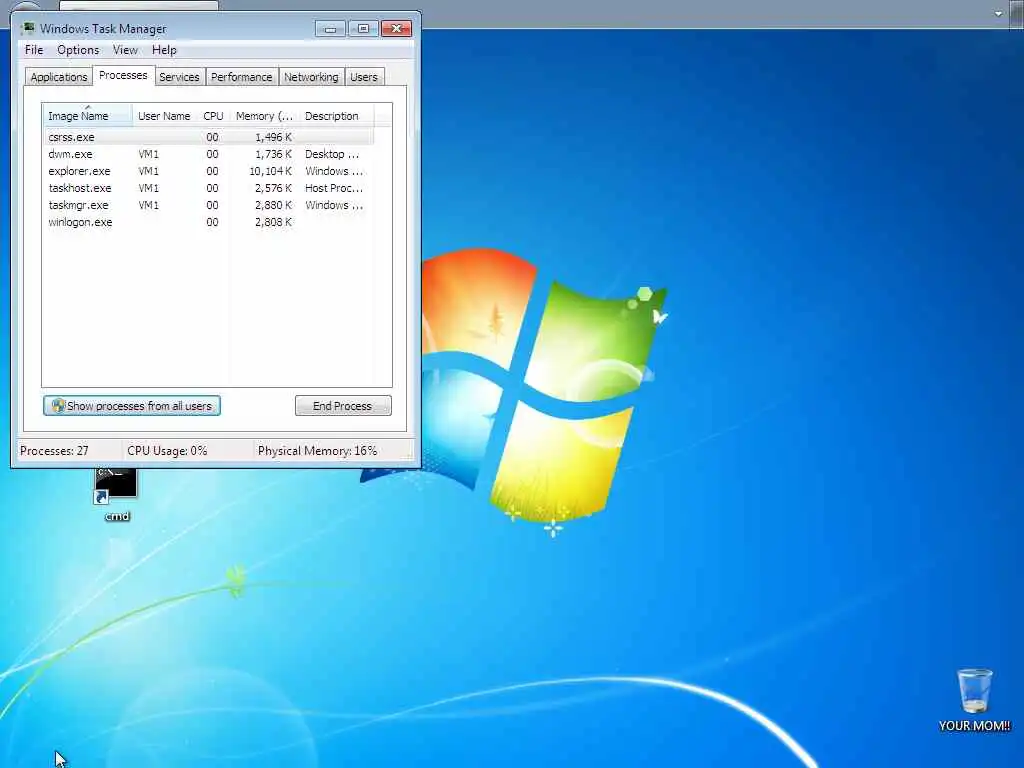Go to the Performance tab

tap(242, 77)
